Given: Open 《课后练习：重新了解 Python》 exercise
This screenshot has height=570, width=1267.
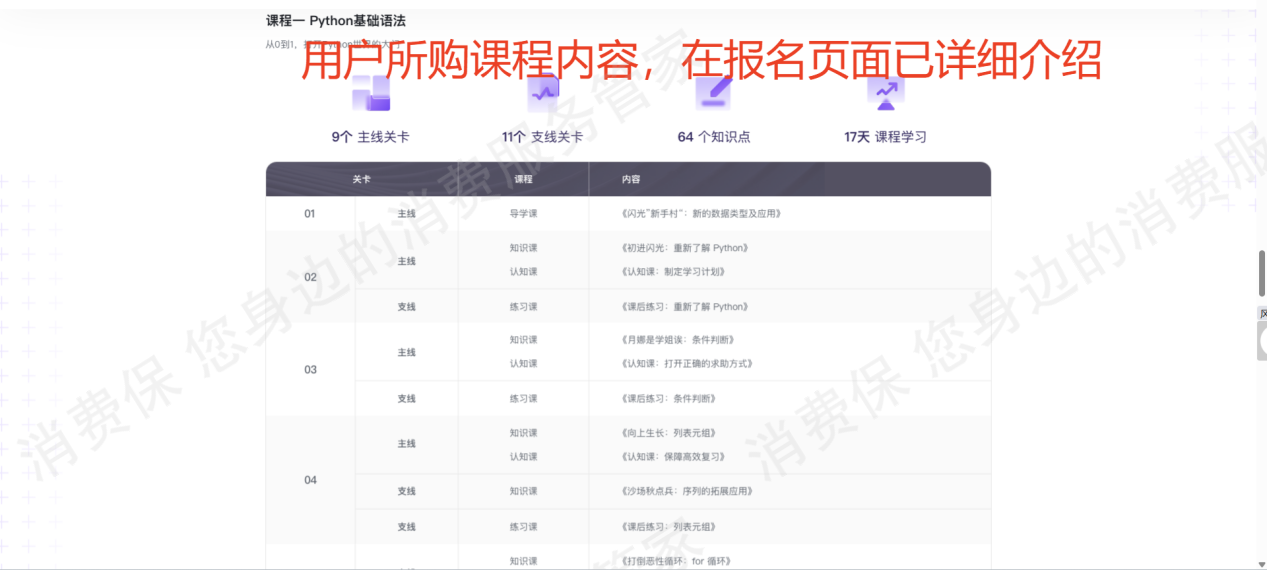Looking at the screenshot, I should [x=684, y=307].
